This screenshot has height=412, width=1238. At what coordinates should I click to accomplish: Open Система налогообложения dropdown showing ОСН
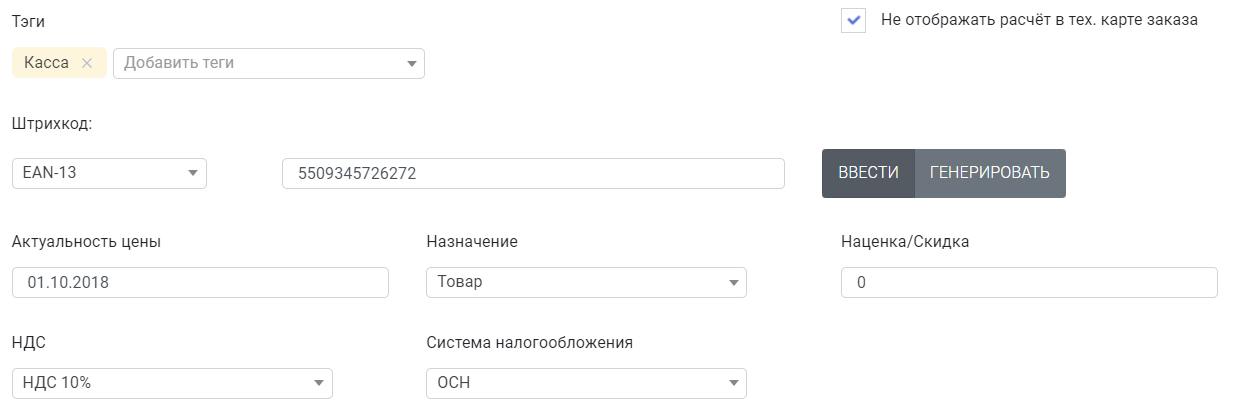tap(586, 383)
